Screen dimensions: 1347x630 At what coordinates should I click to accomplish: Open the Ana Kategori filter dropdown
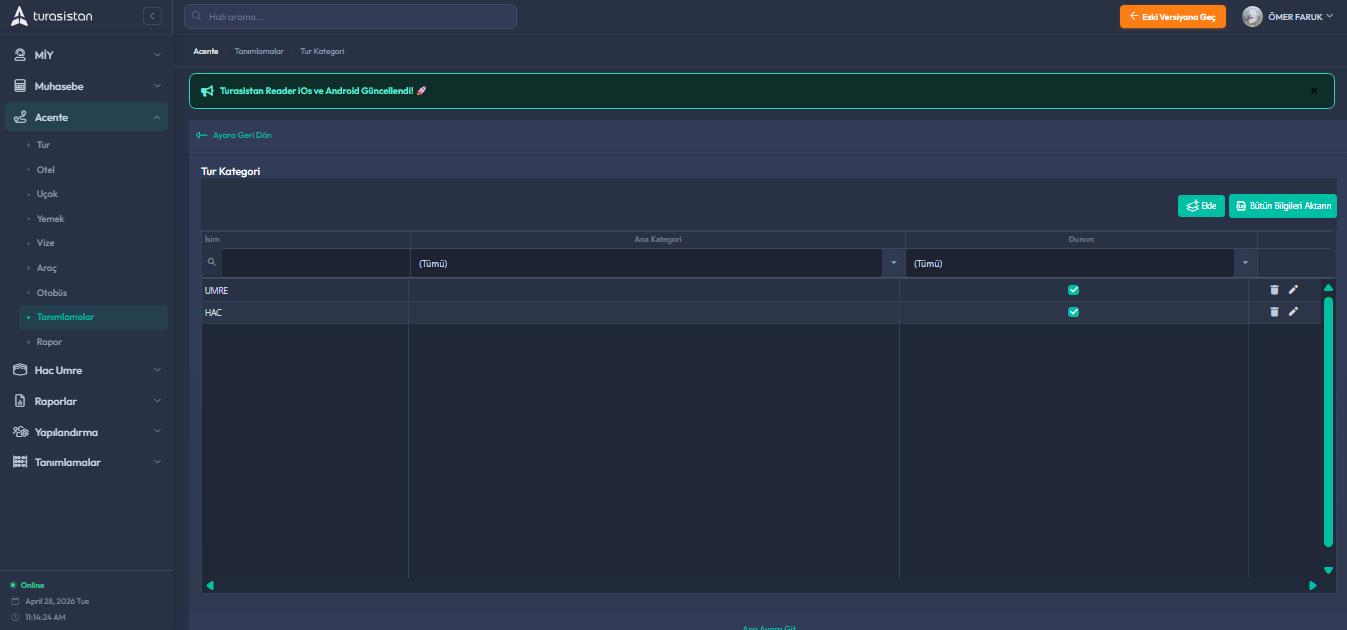892,264
